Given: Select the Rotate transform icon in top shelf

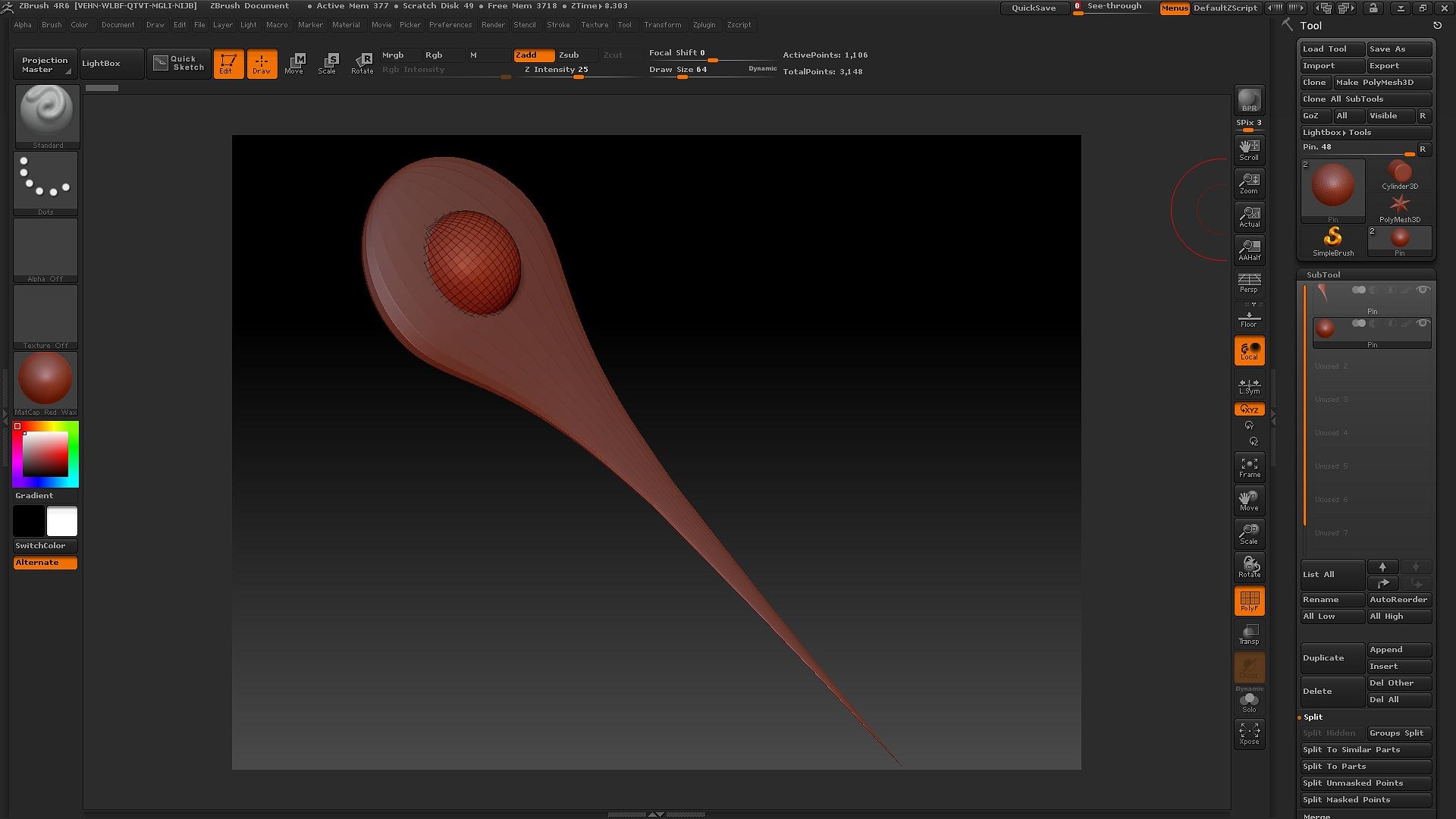Looking at the screenshot, I should 362,64.
